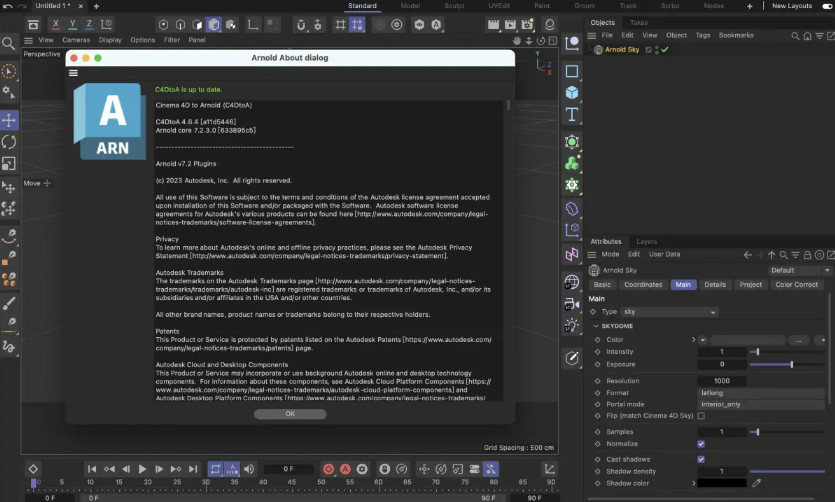
Task: Toggle the New Layouts switch
Action: pos(828,6)
